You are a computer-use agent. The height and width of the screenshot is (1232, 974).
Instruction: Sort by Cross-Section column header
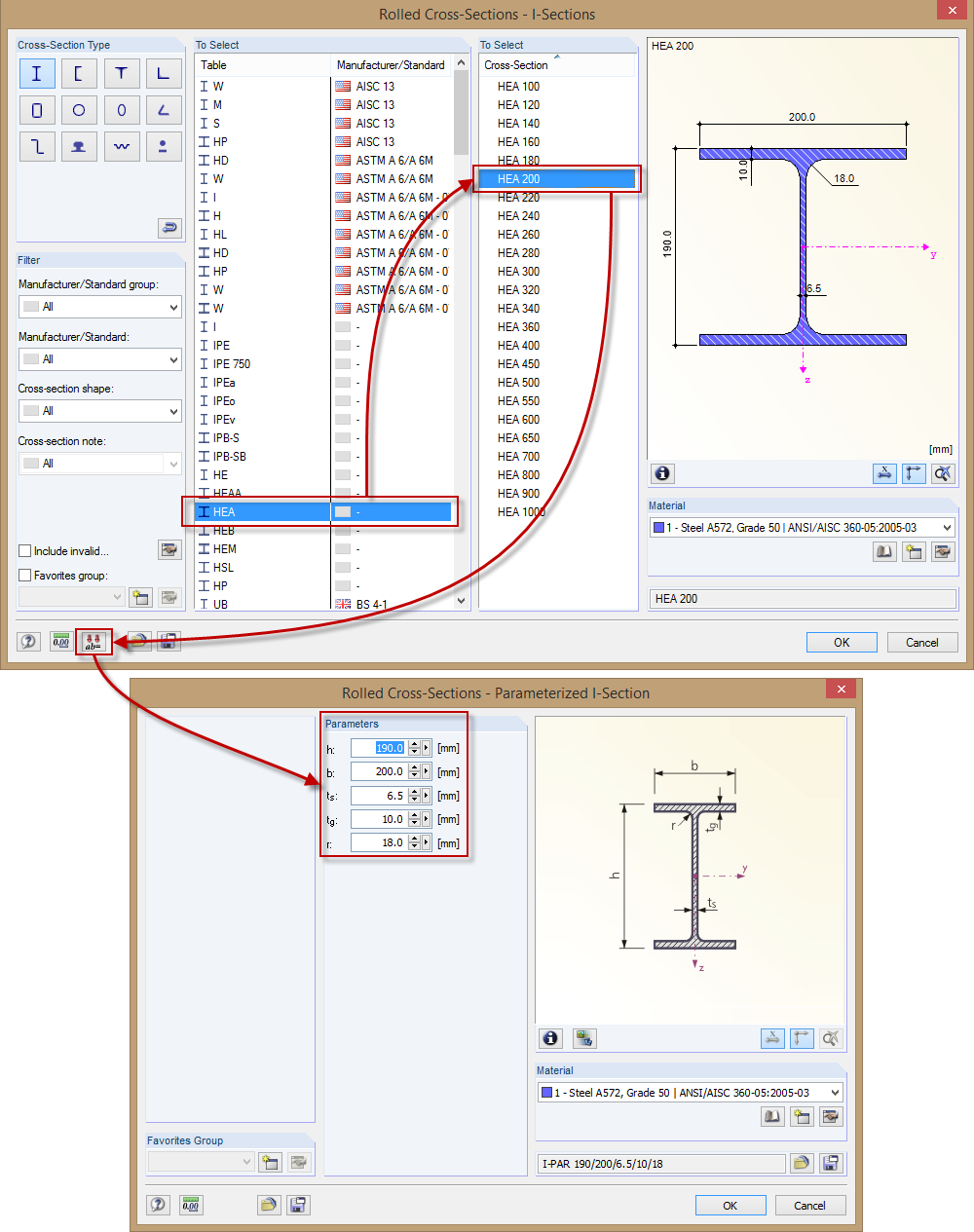(x=557, y=65)
